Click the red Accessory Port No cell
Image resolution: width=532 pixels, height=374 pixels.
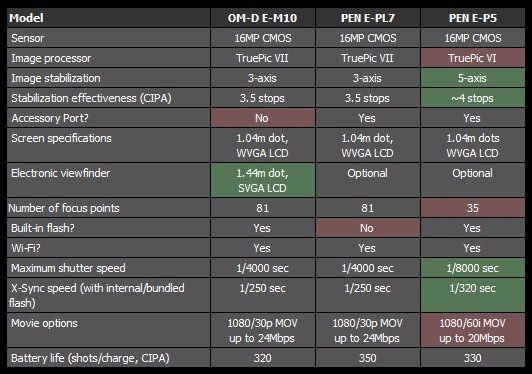click(x=263, y=118)
